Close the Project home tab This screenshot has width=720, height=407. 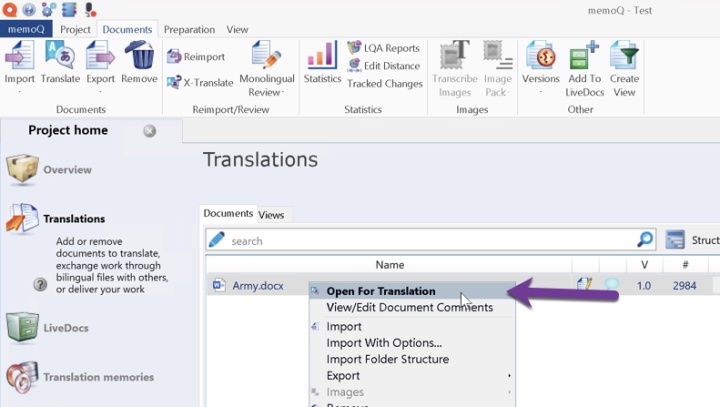point(149,131)
